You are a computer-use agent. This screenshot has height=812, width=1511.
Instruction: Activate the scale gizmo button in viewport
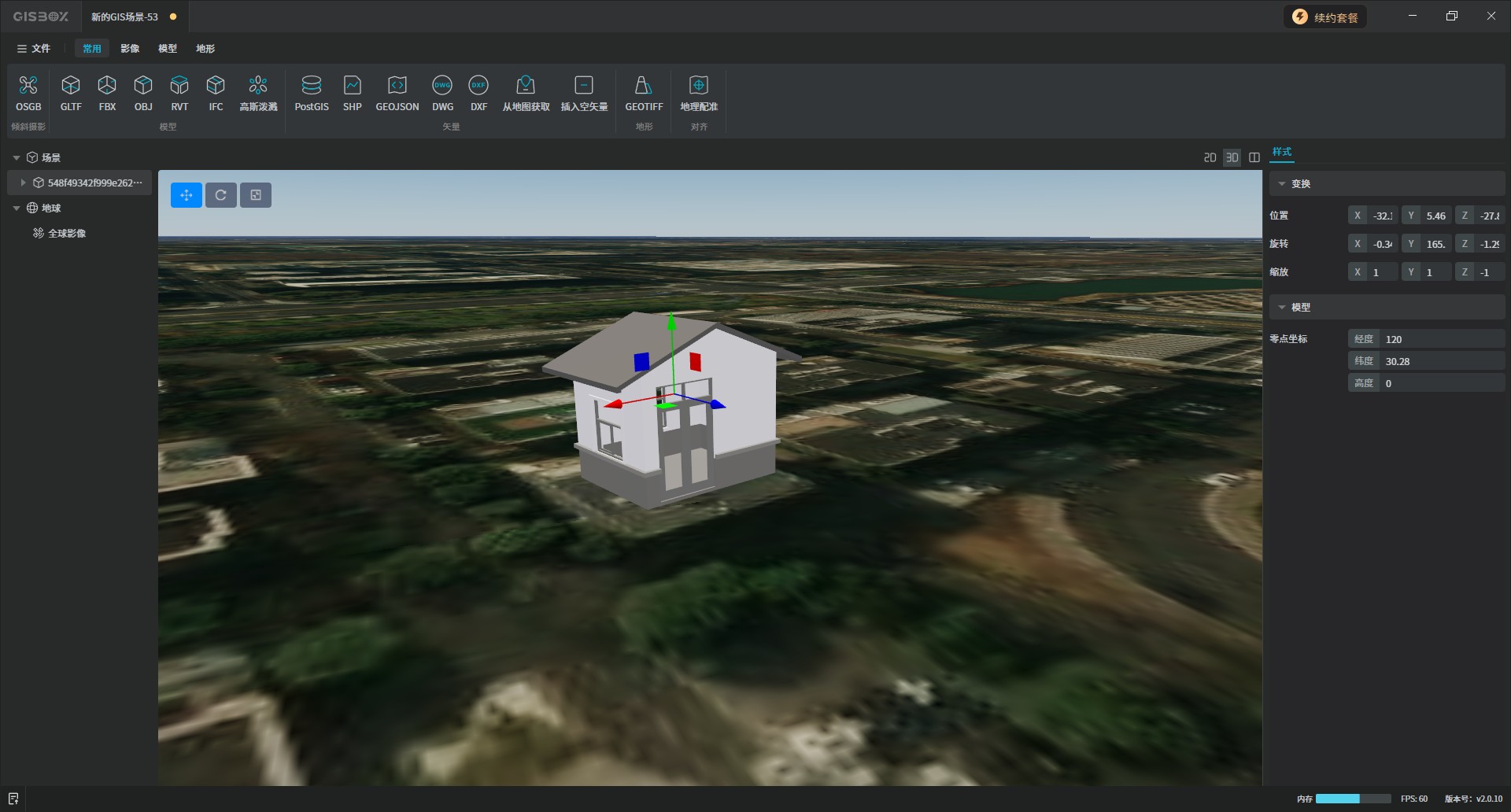coord(256,195)
